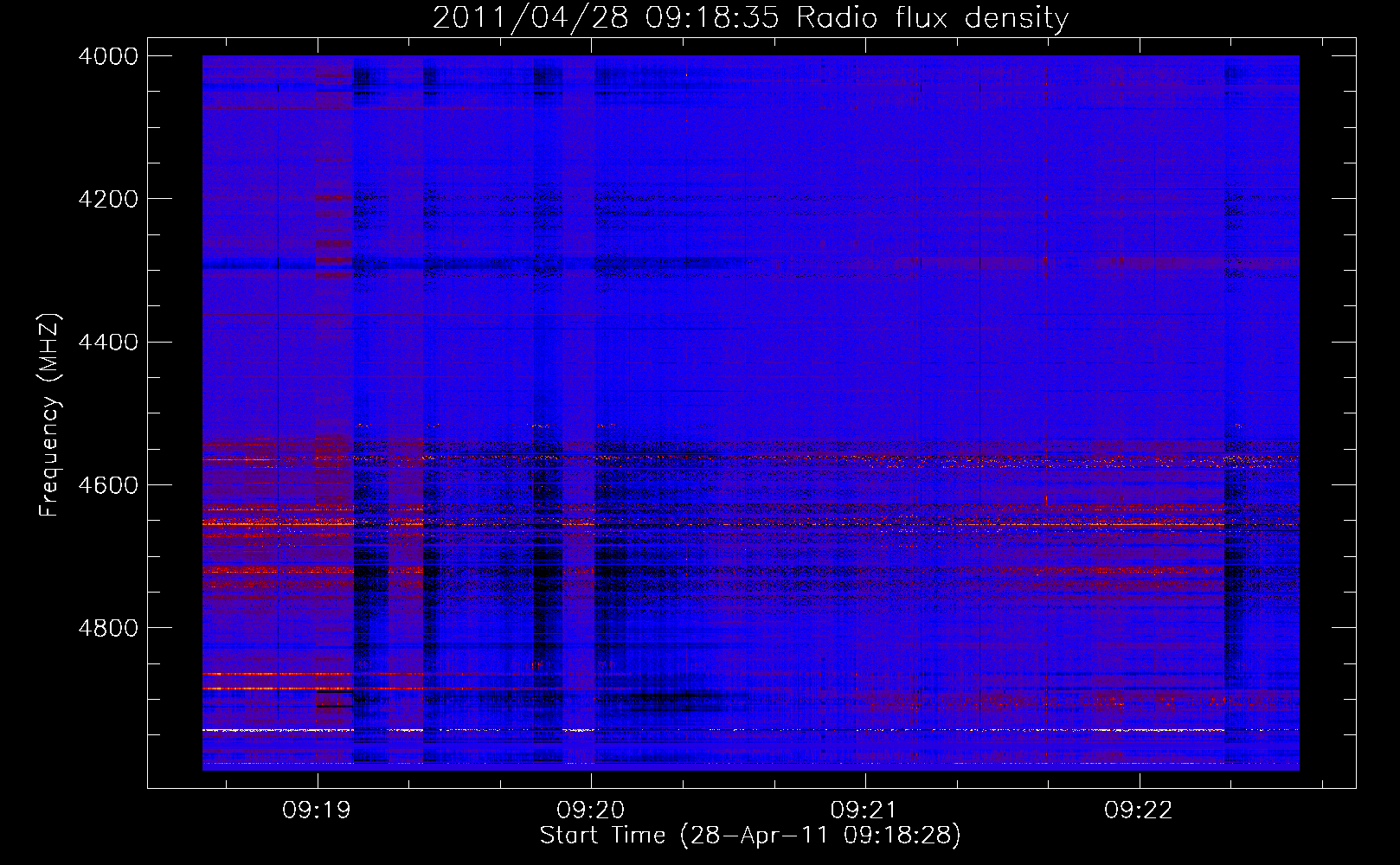The image size is (1400, 865).
Task: Click the 09:20 time axis label
Action: pos(591,811)
